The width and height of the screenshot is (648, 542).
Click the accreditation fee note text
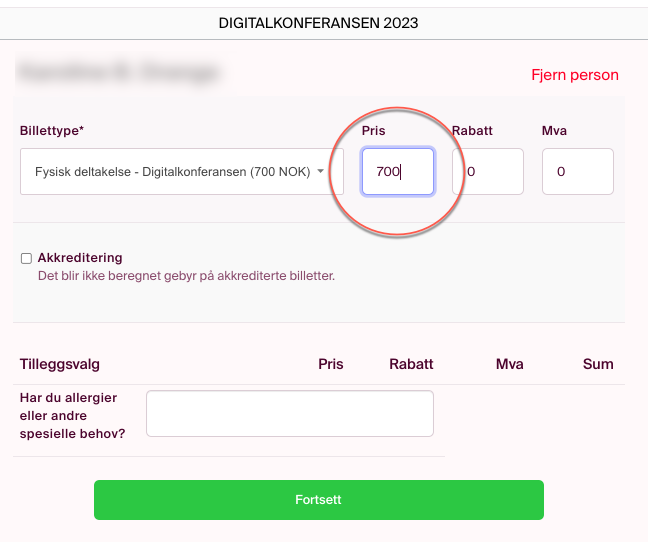tap(186, 276)
